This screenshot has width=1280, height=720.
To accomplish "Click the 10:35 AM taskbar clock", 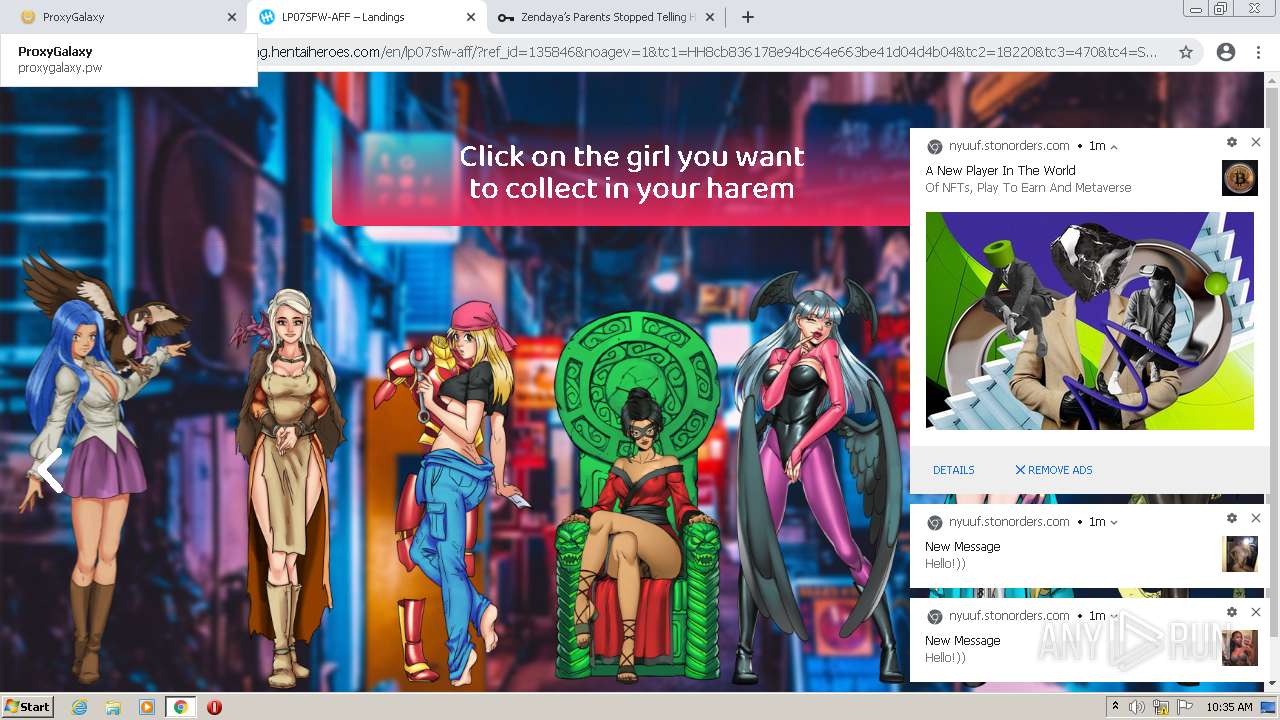I will (x=1229, y=707).
